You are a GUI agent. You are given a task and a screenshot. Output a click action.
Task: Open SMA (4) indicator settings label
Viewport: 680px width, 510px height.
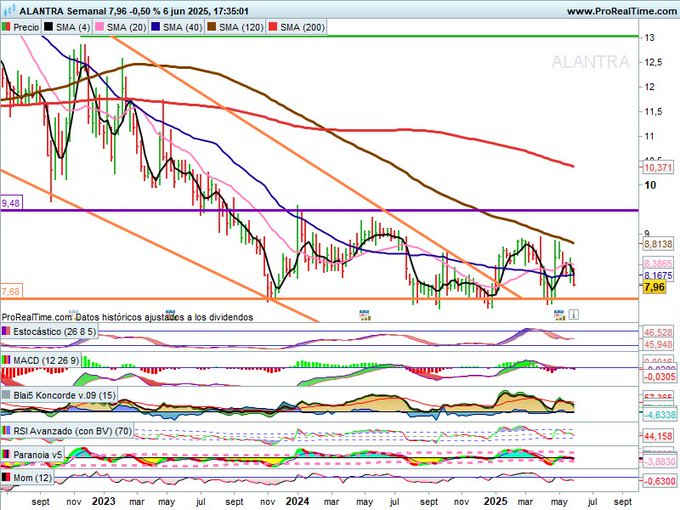[x=73, y=27]
